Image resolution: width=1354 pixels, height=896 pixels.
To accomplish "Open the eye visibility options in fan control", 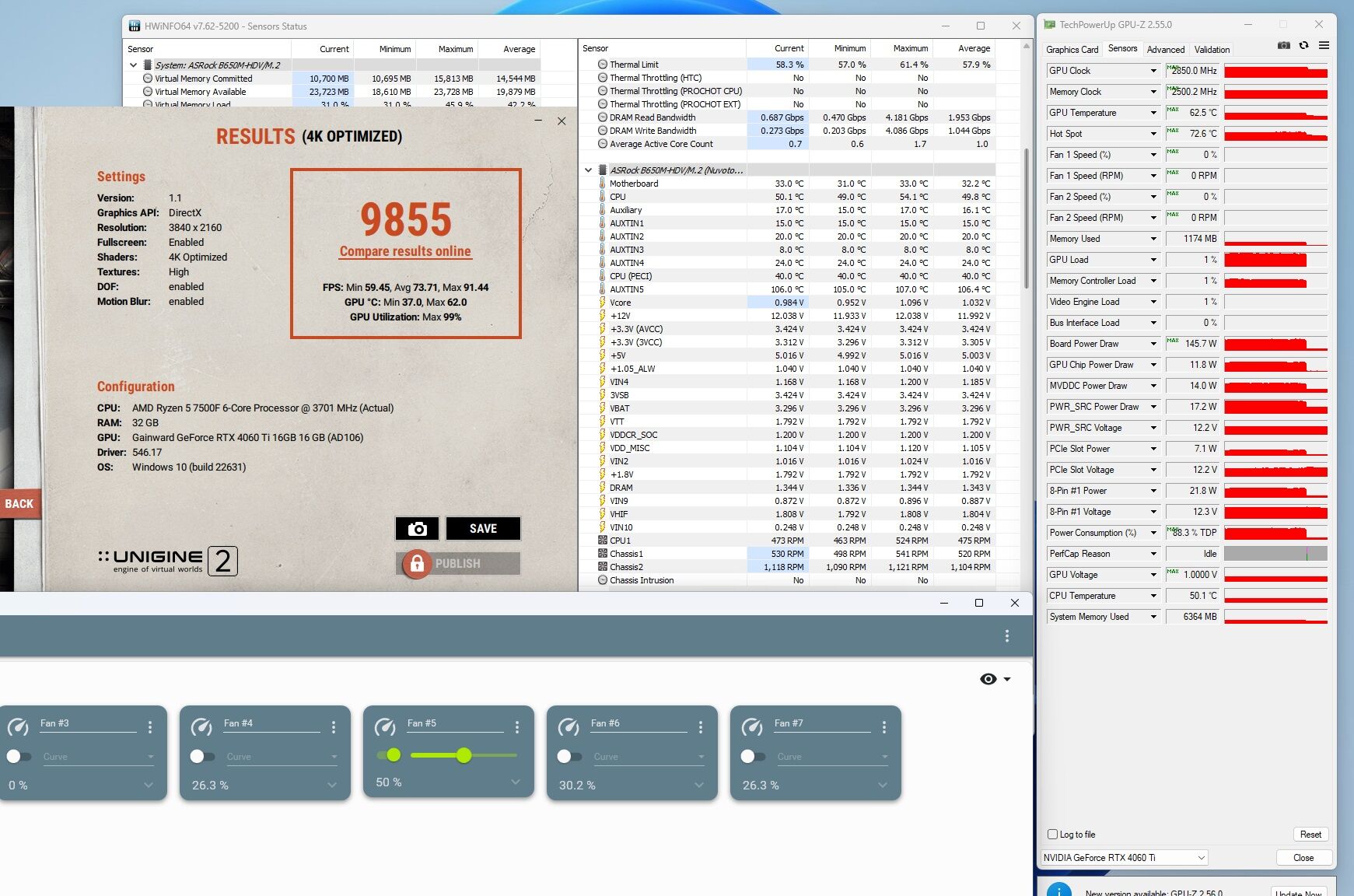I will coord(995,679).
